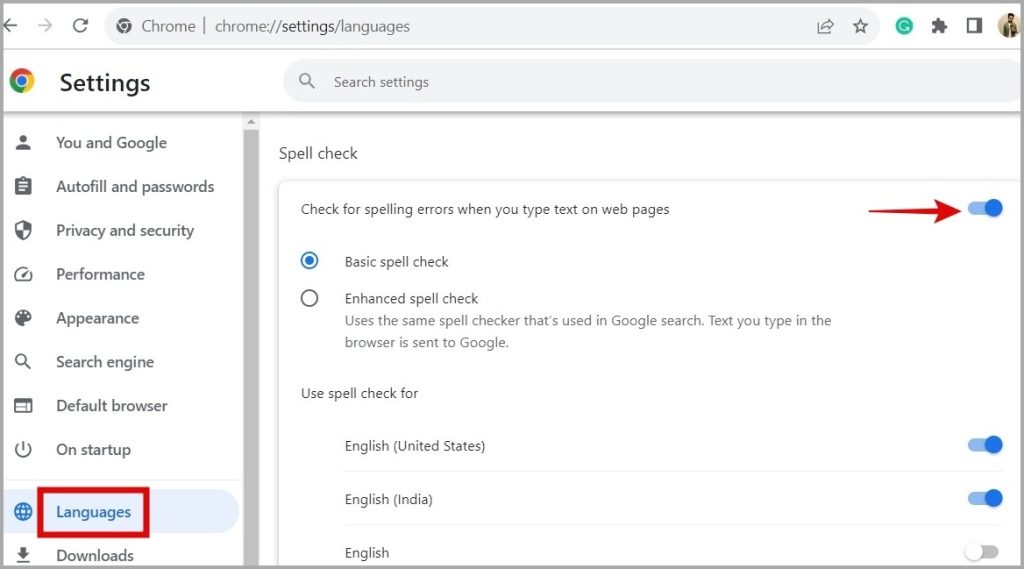Click the 'Use spell check for' label
The image size is (1024, 569).
point(359,393)
